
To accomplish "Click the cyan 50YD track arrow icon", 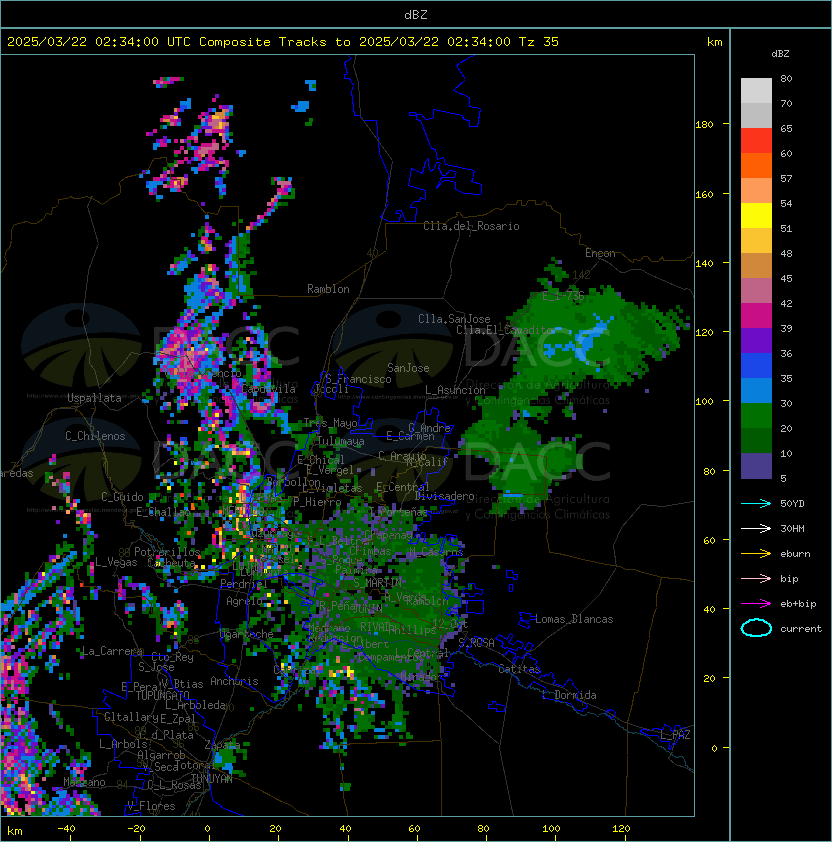I will pyautogui.click(x=756, y=503).
